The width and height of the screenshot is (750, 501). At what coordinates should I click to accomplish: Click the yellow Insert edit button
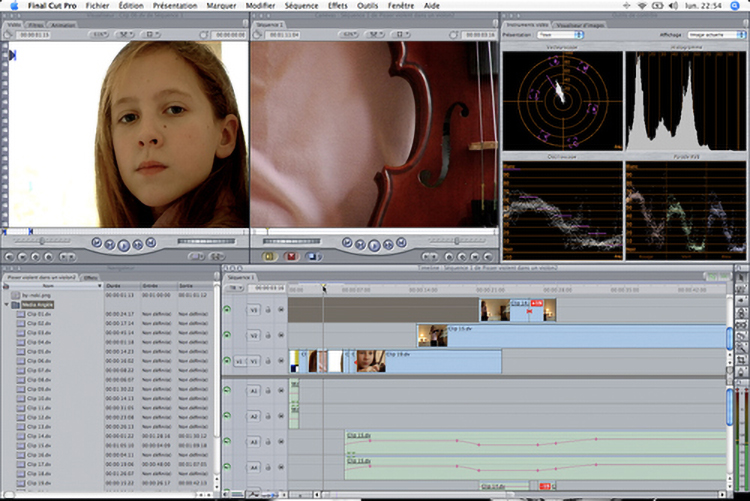click(269, 257)
